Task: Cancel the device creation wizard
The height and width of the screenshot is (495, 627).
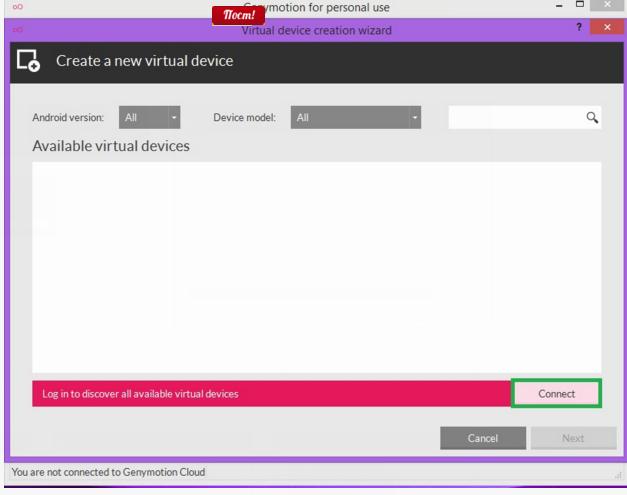Action: pos(483,438)
